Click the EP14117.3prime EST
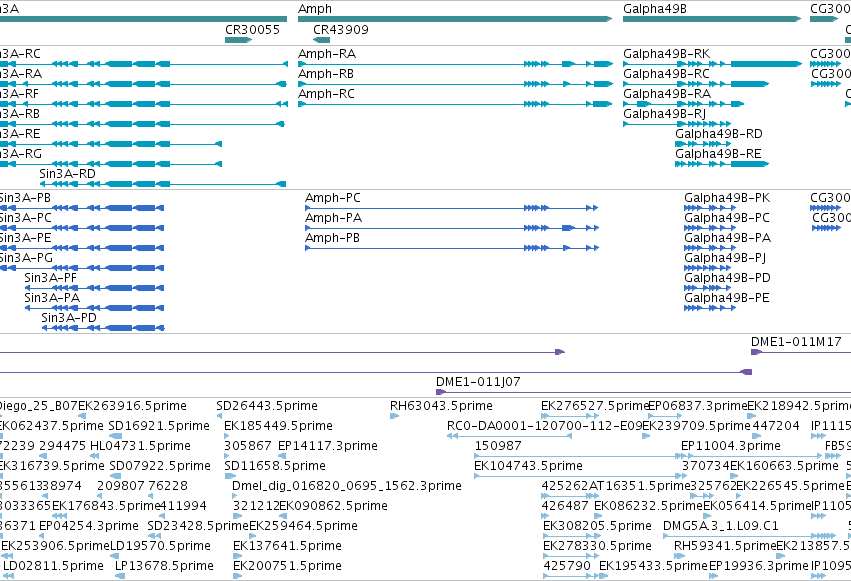This screenshot has width=851, height=581. point(282,456)
